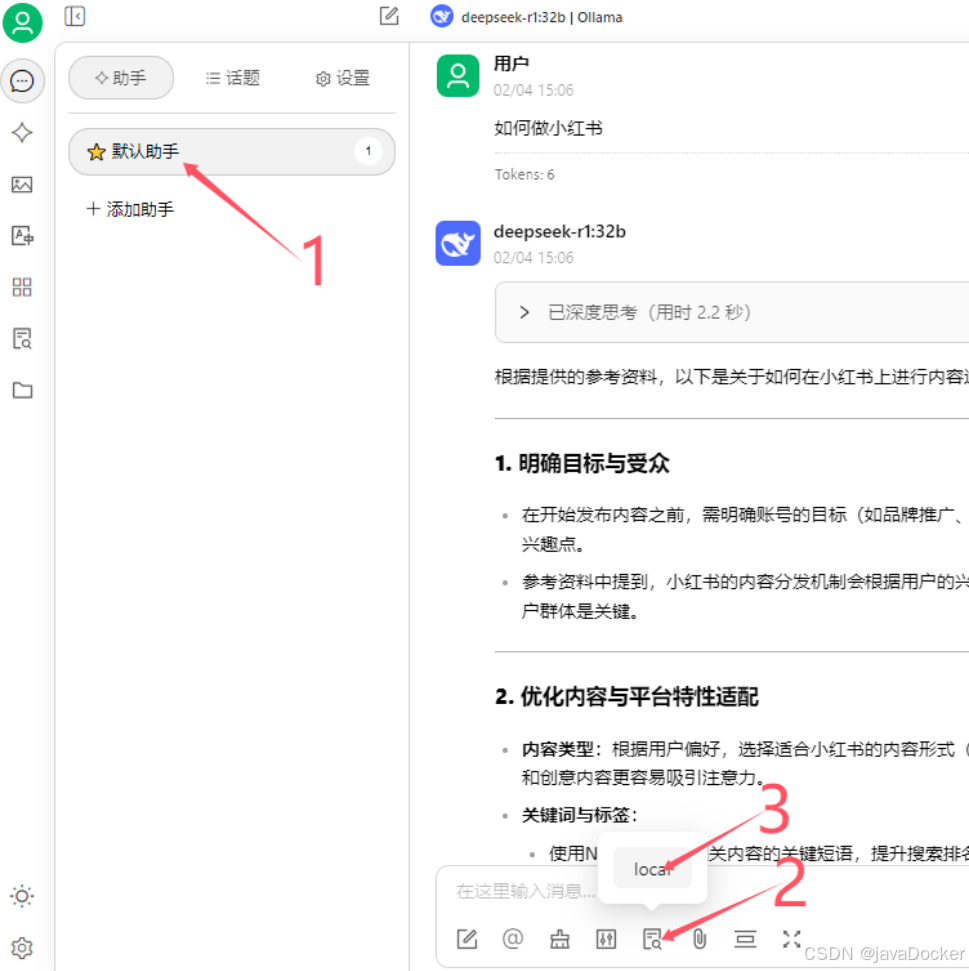The width and height of the screenshot is (969, 971).
Task: Focus the message input field
Action: tap(526, 891)
